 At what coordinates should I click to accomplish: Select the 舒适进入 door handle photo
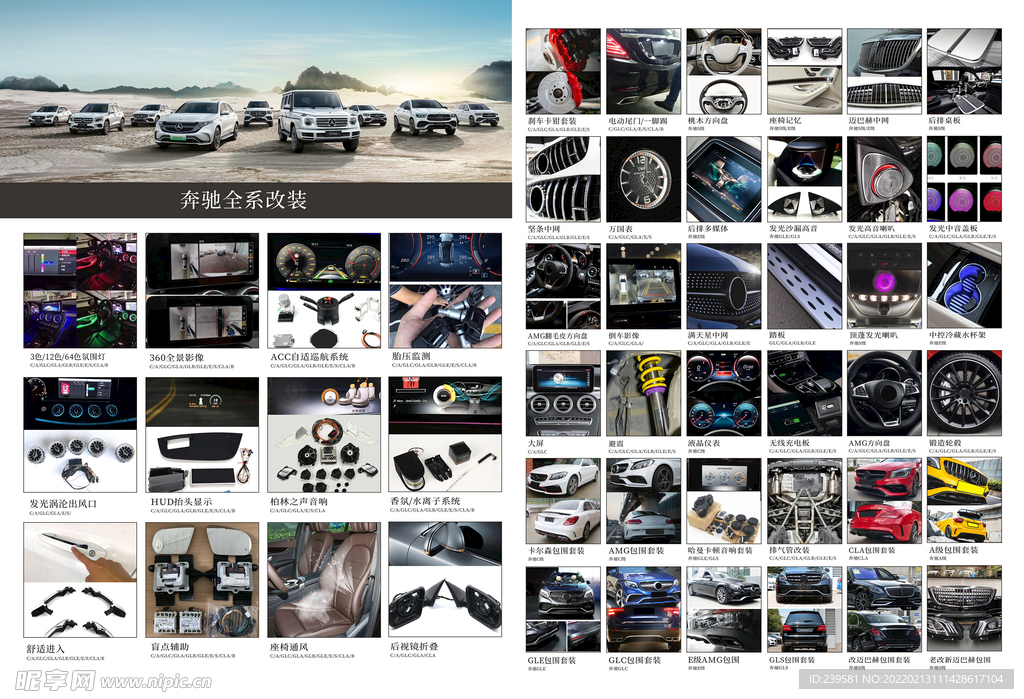point(80,580)
